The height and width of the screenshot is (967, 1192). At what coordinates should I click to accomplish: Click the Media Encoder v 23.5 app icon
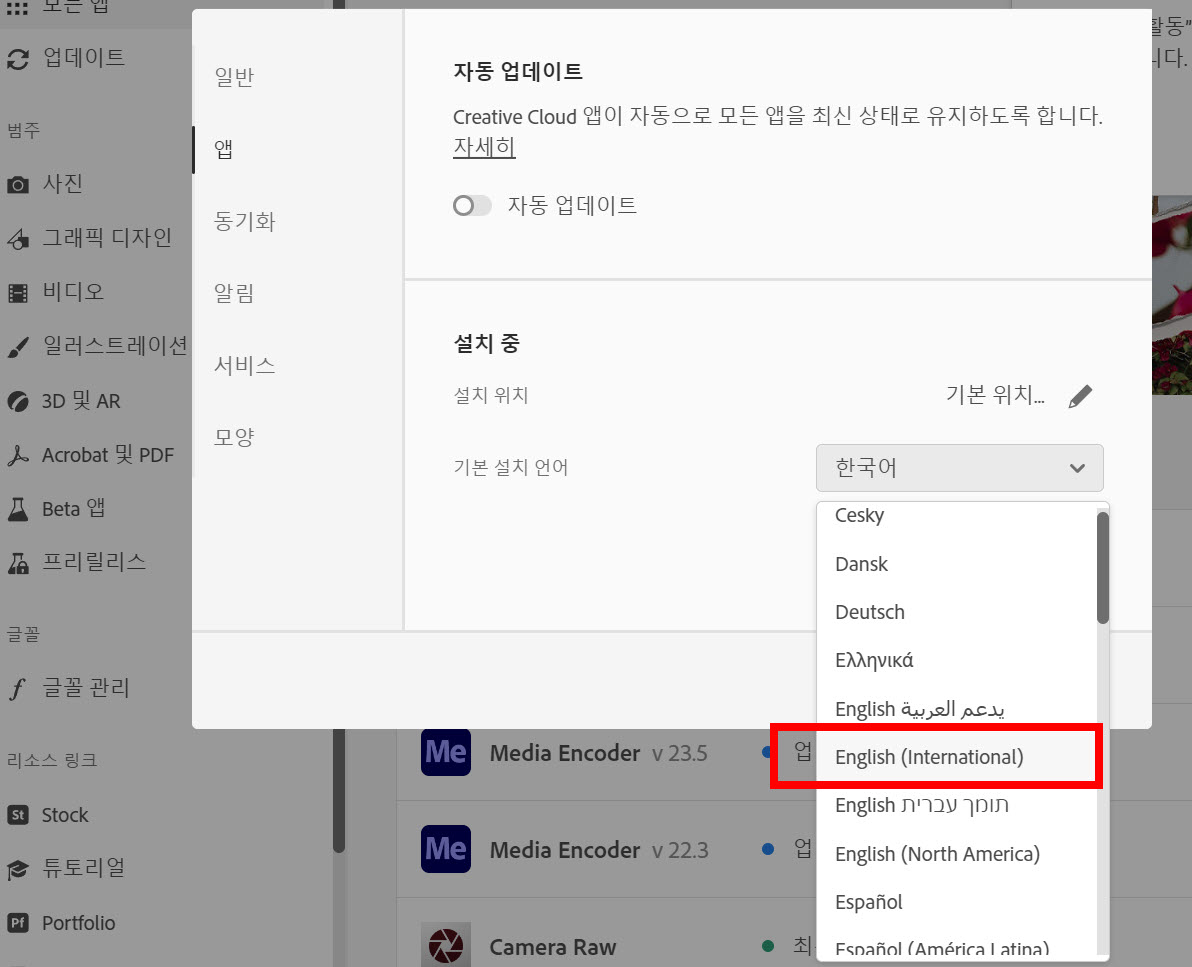coord(446,751)
